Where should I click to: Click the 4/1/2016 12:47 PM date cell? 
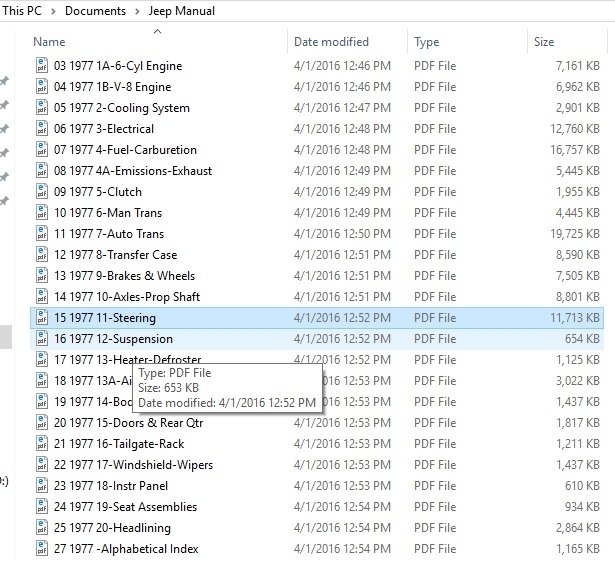point(342,107)
